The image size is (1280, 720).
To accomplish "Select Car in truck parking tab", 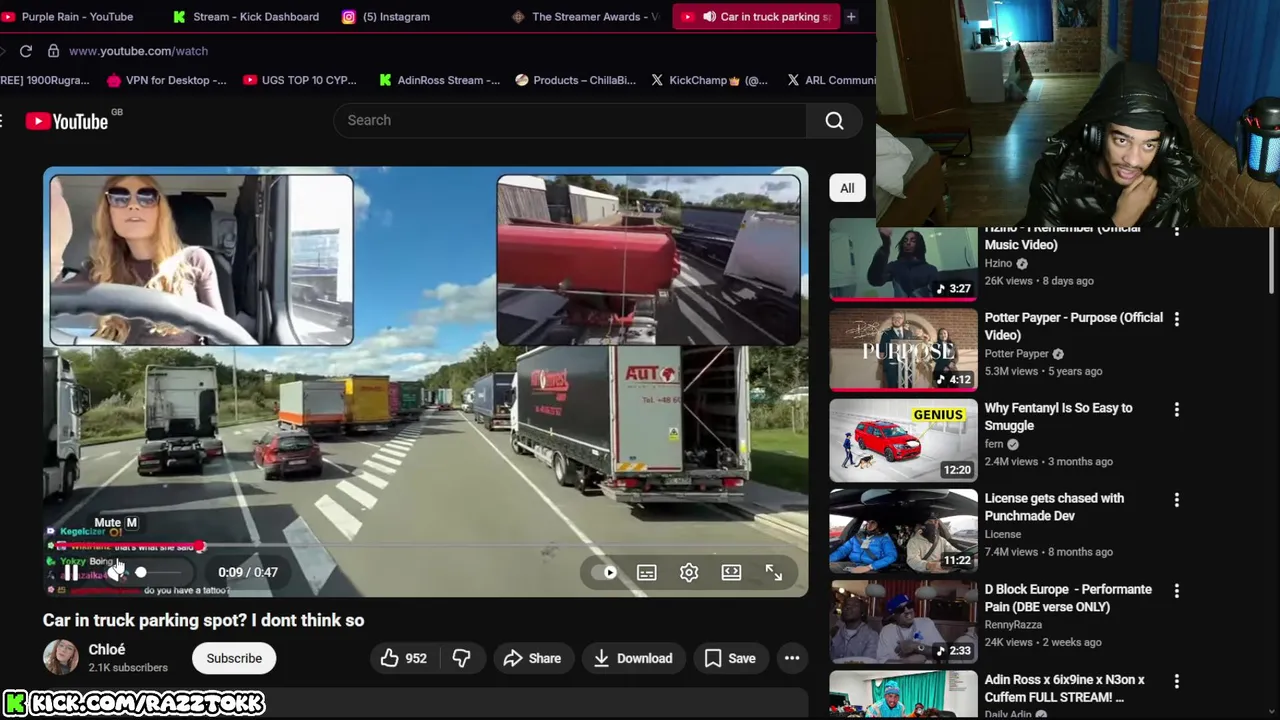I will [x=757, y=17].
